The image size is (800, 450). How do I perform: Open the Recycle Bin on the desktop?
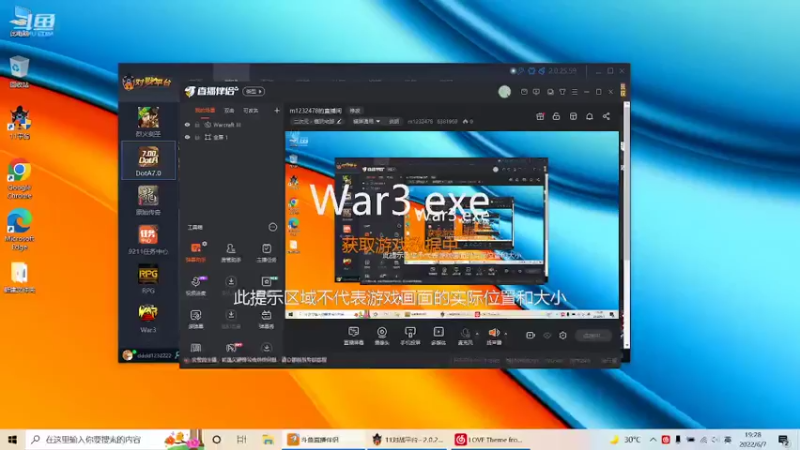click(x=19, y=72)
